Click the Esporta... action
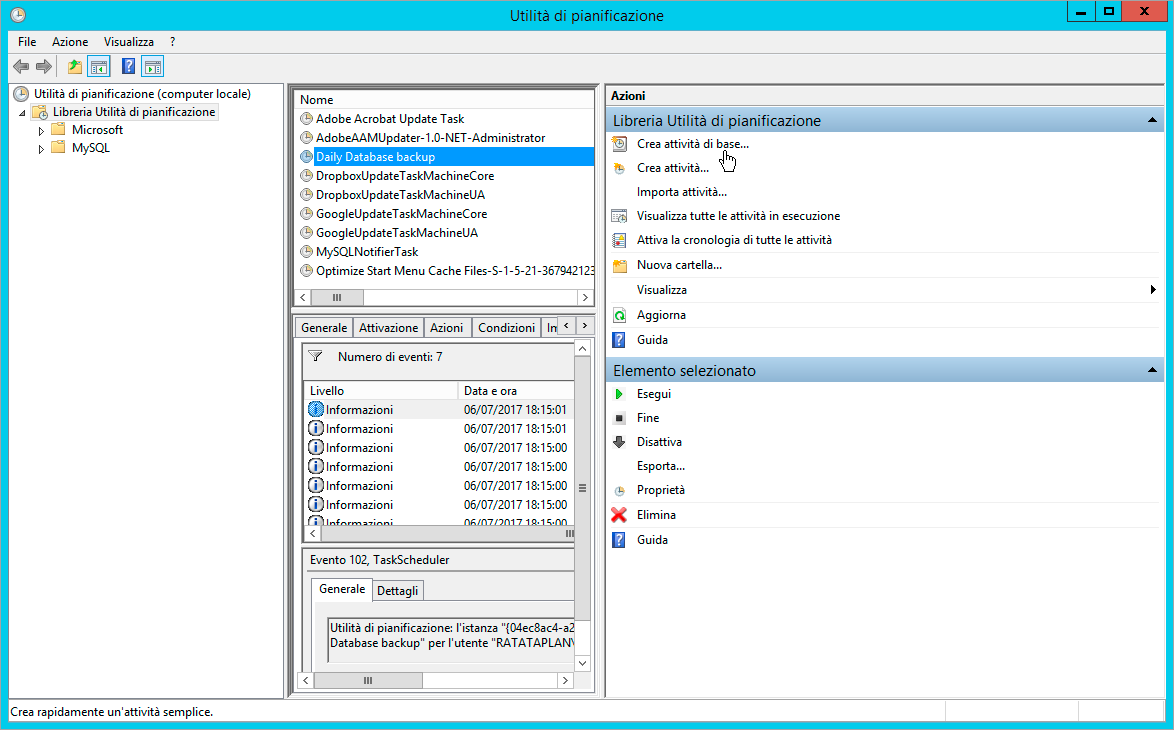The image size is (1174, 730). coord(660,466)
